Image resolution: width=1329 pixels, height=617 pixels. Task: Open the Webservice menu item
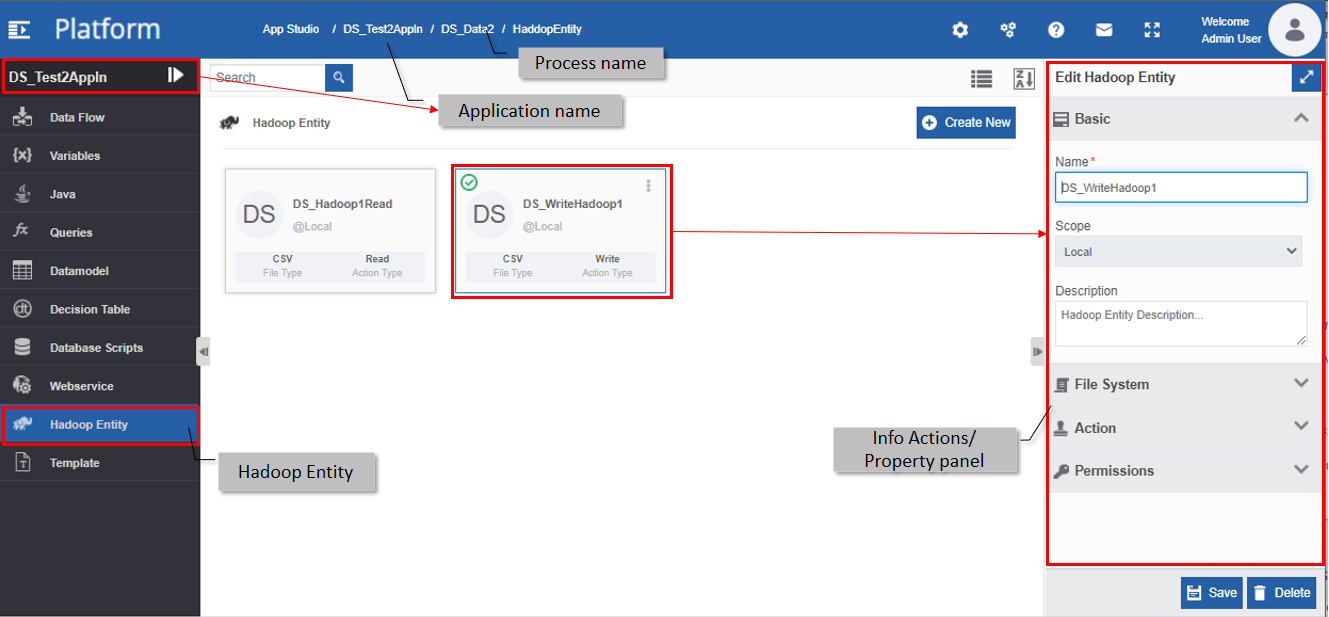(100, 386)
